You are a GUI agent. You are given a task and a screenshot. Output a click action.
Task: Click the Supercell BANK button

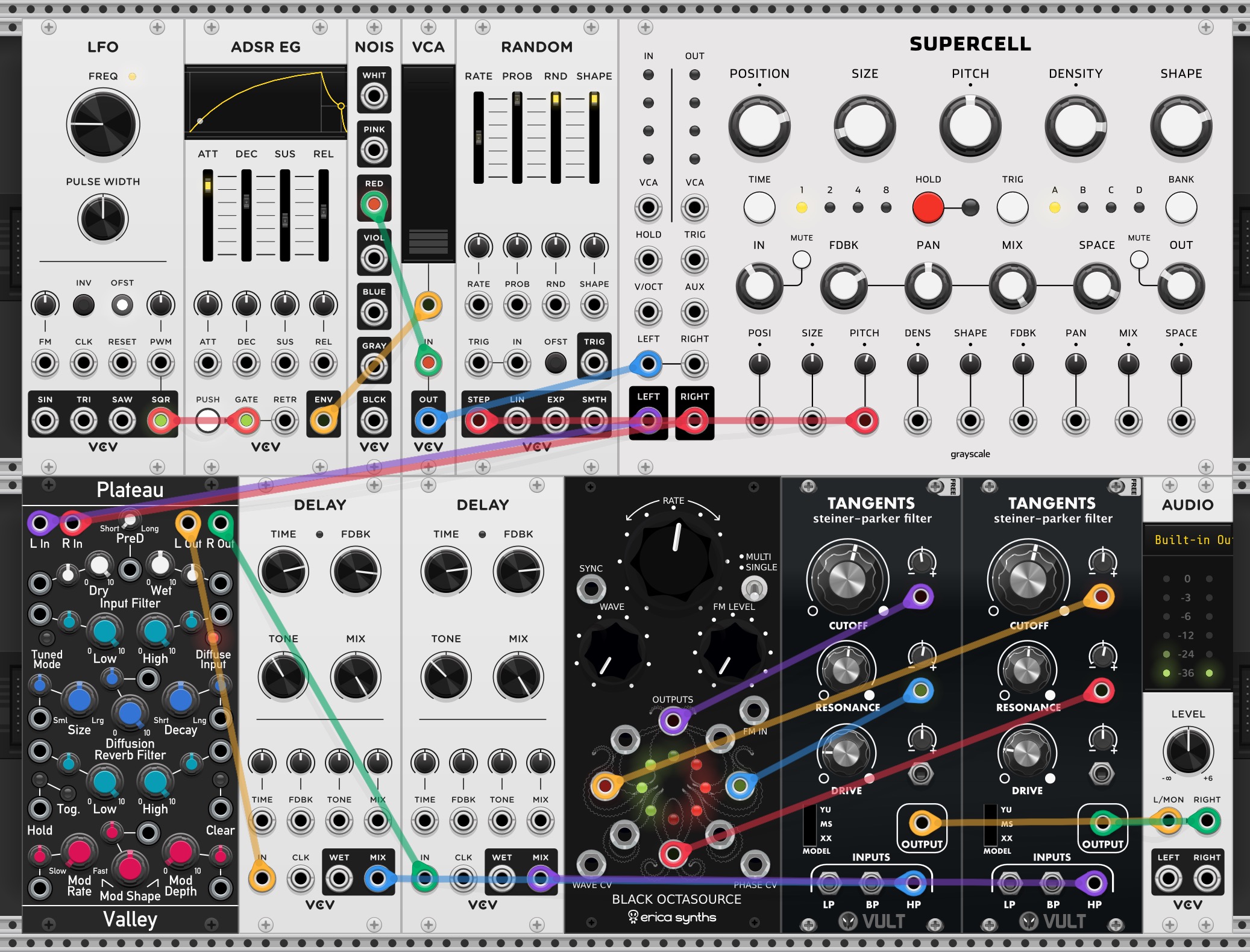click(x=1181, y=207)
